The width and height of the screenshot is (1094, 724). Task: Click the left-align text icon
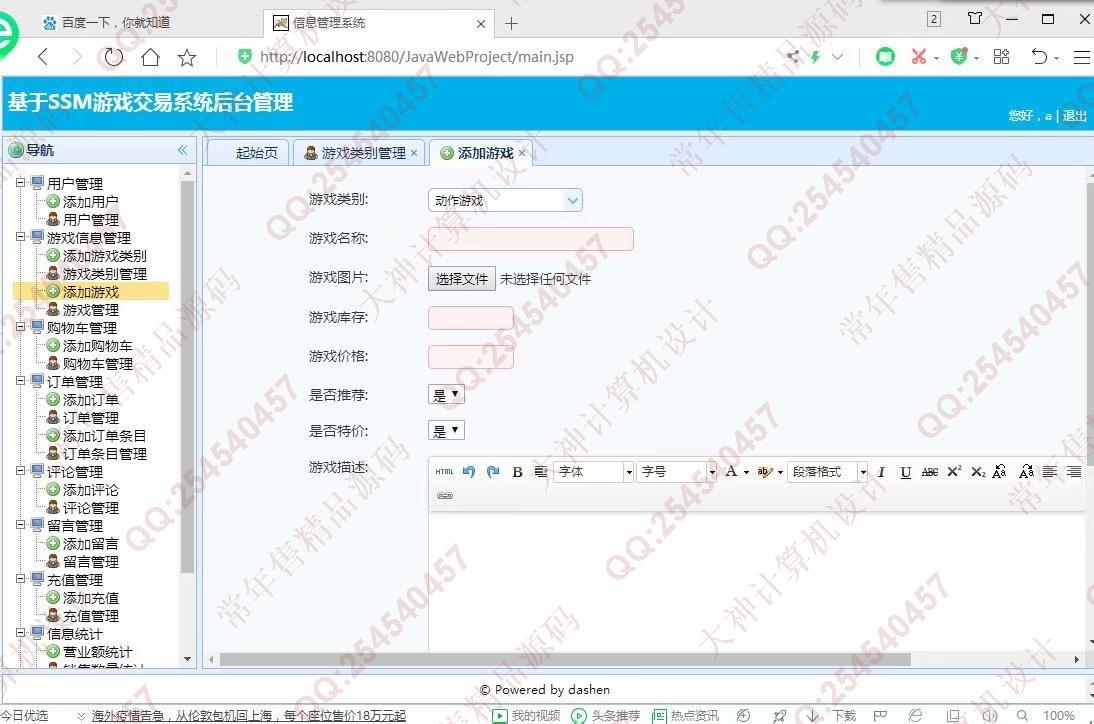pos(1049,472)
